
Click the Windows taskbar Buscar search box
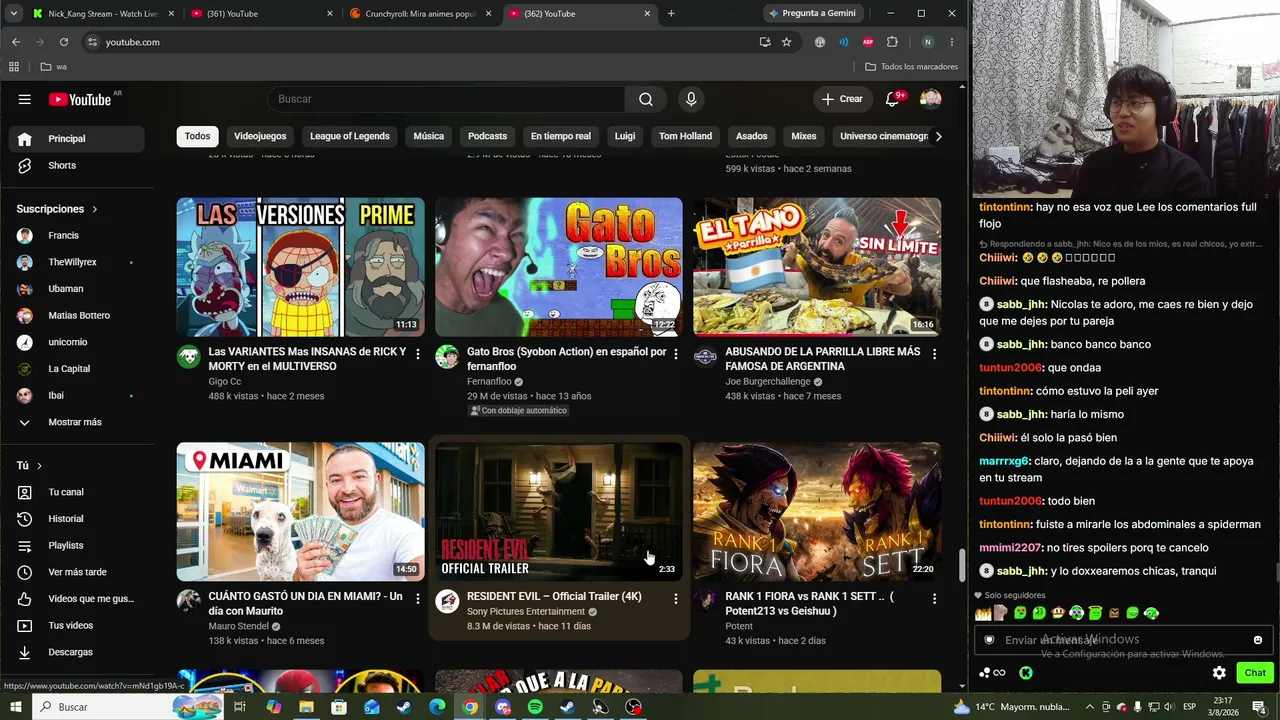point(128,707)
